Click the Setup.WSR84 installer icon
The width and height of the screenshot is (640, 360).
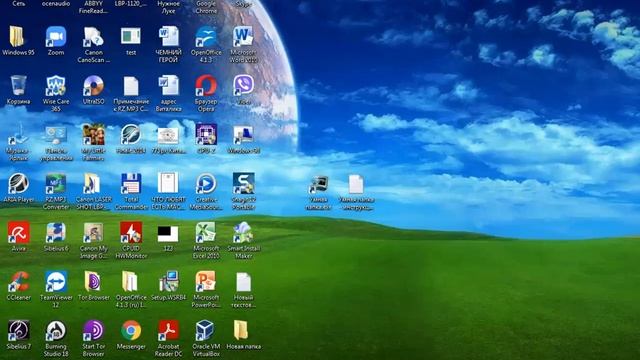pos(169,282)
